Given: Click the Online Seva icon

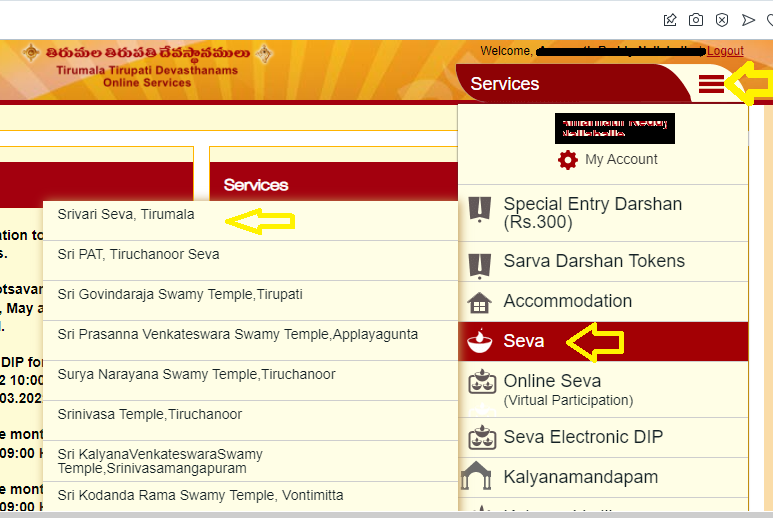Looking at the screenshot, I should (482, 381).
